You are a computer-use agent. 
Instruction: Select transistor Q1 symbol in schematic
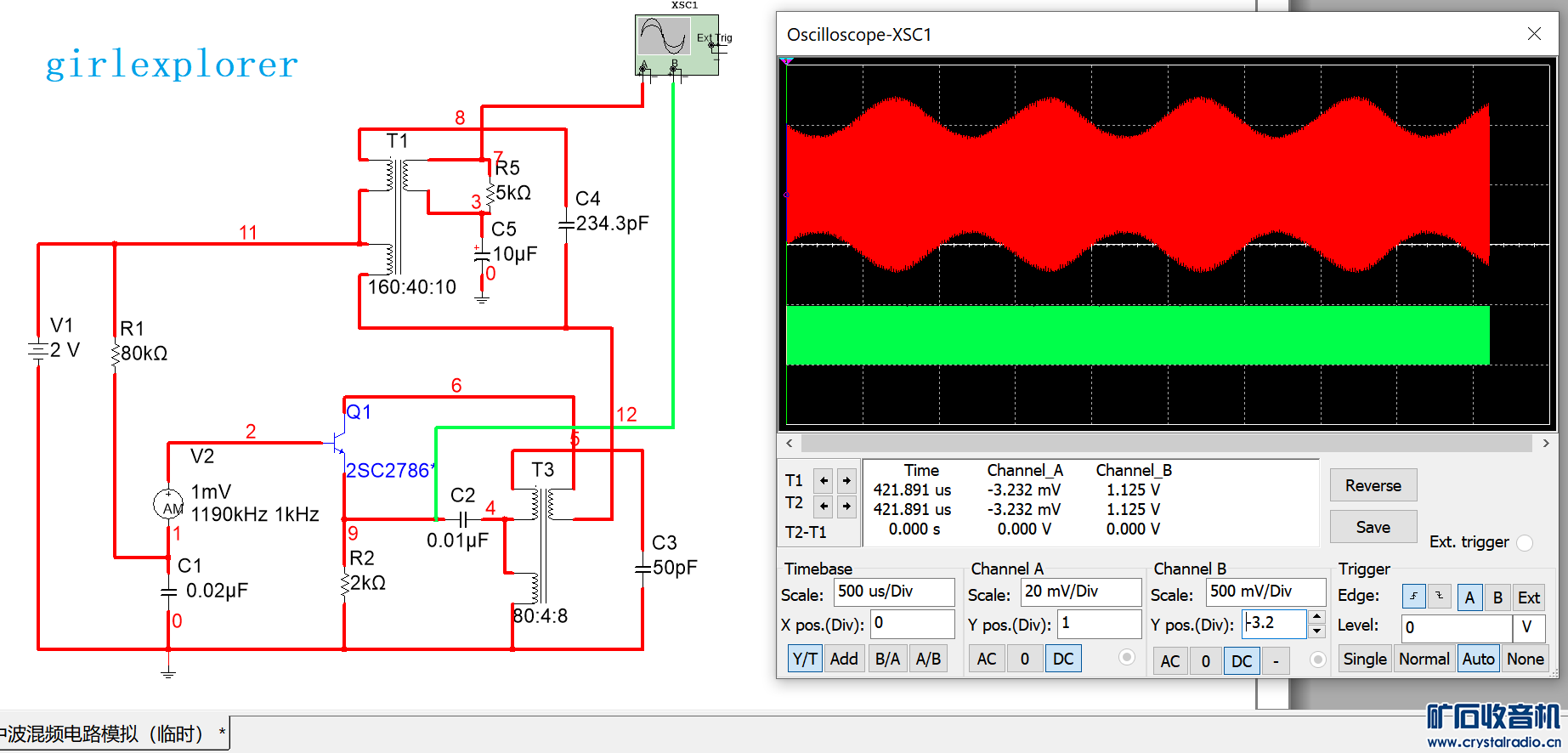tap(337, 442)
